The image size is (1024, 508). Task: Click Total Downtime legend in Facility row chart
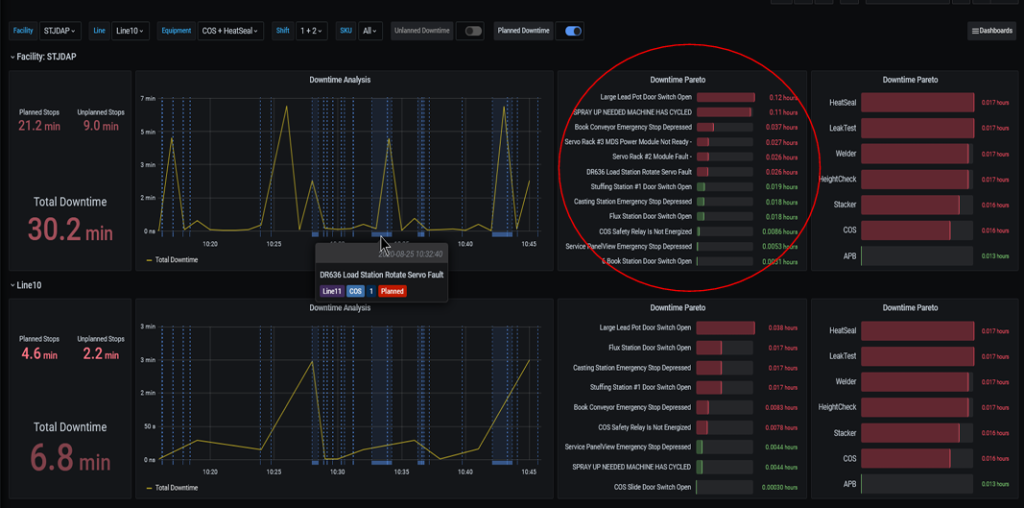click(177, 260)
